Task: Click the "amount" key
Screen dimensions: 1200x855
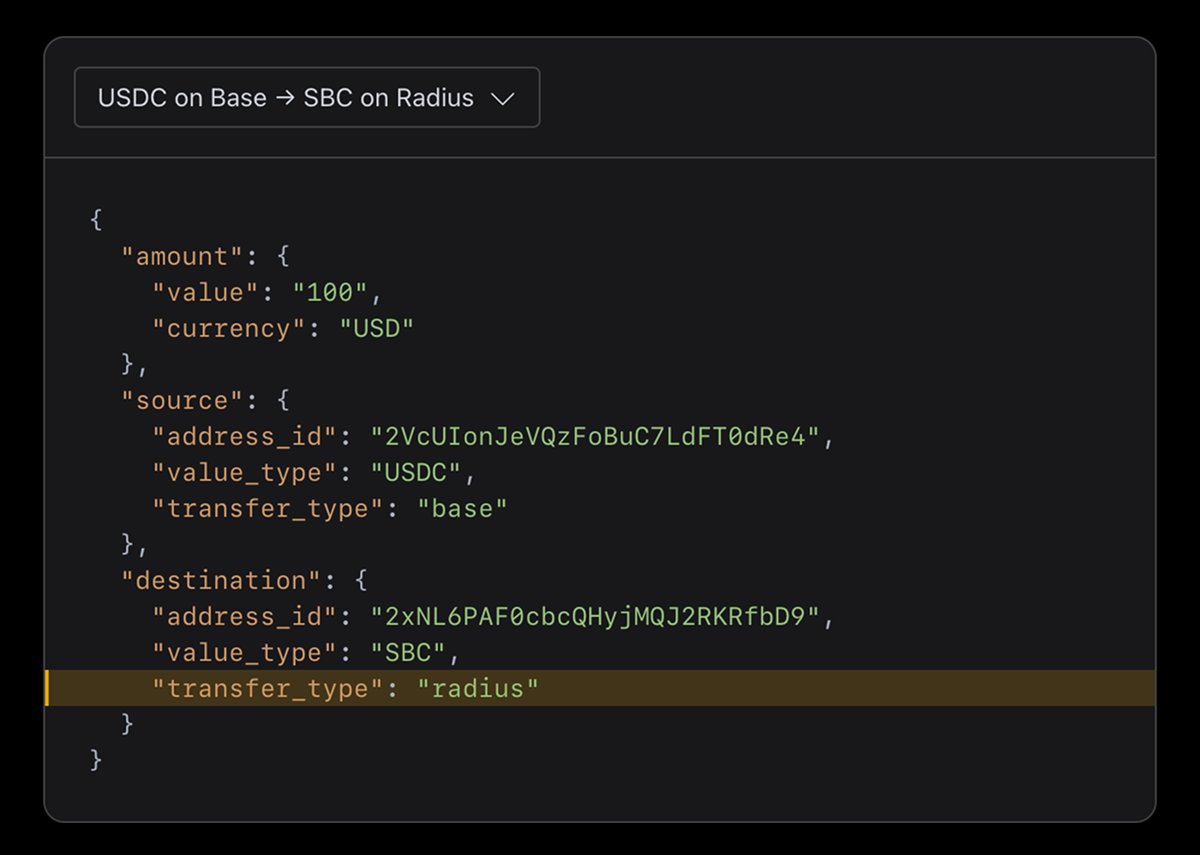Action: click(x=182, y=256)
